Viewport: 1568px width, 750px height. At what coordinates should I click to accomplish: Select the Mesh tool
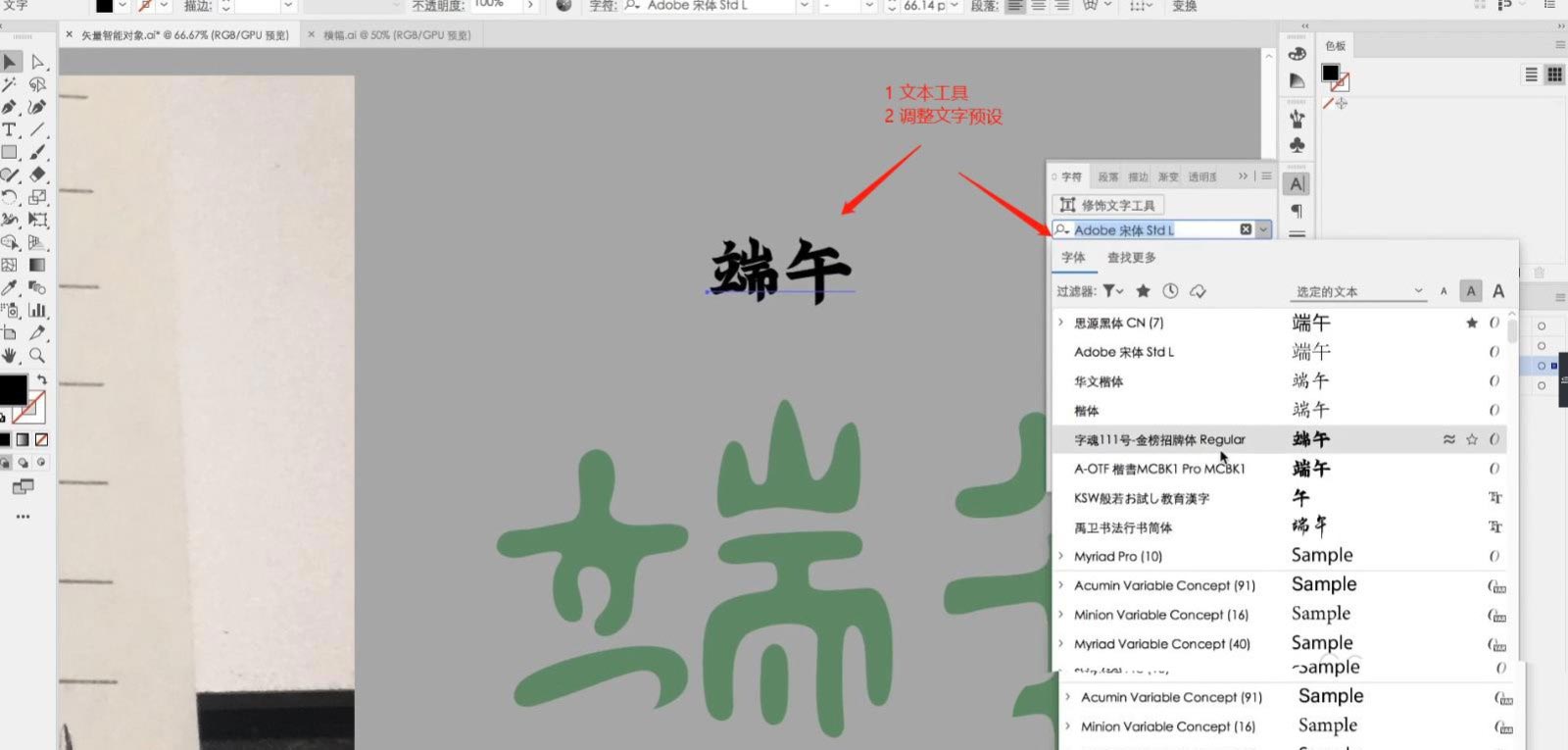click(10, 265)
